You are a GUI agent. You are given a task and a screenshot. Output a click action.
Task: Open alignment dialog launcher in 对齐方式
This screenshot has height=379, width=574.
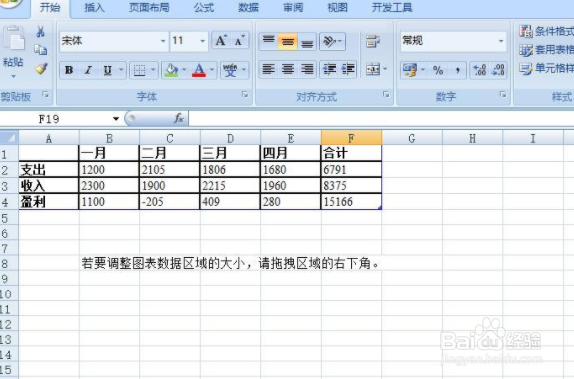pos(386,95)
